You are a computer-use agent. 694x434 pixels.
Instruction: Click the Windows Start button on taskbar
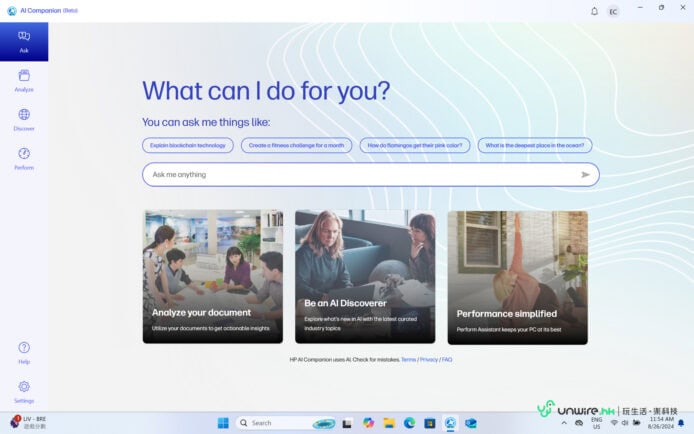[222, 423]
